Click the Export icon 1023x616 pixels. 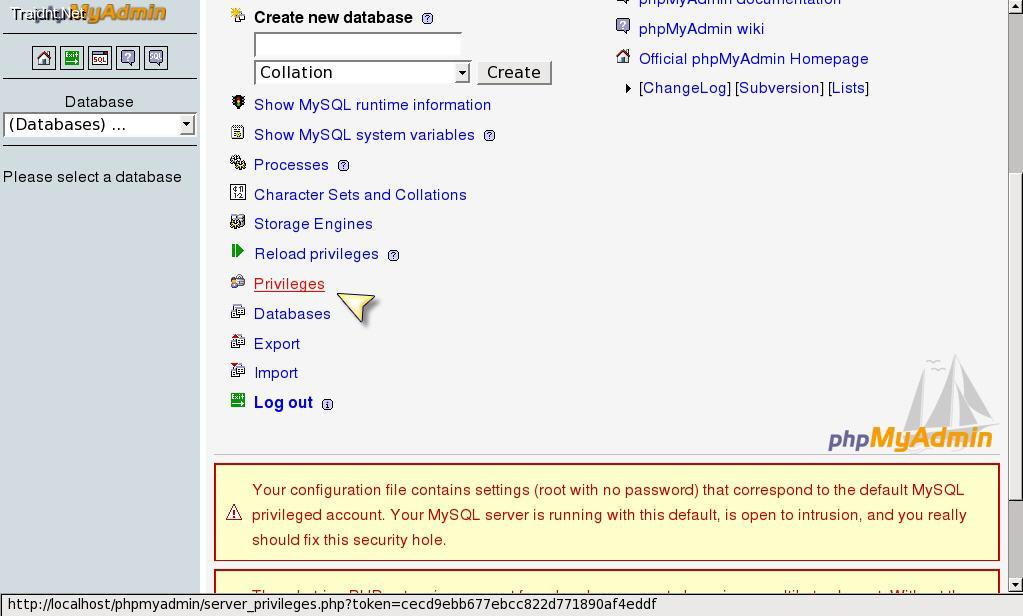(x=237, y=341)
